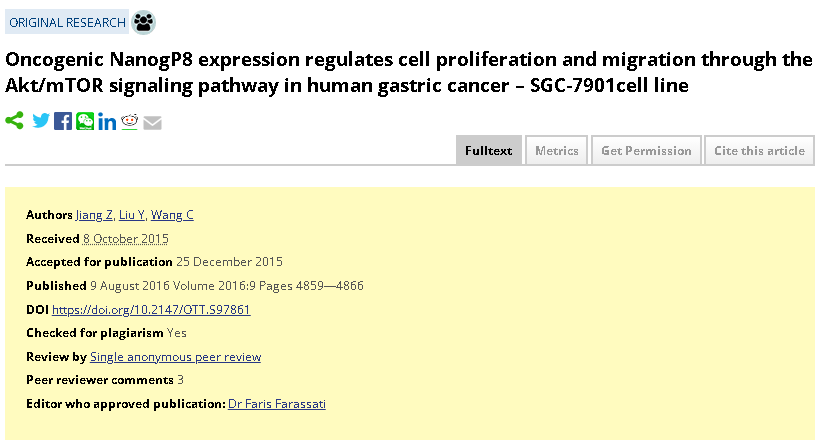The width and height of the screenshot is (819, 440).
Task: Open Single anonymous peer review link
Action: point(176,357)
